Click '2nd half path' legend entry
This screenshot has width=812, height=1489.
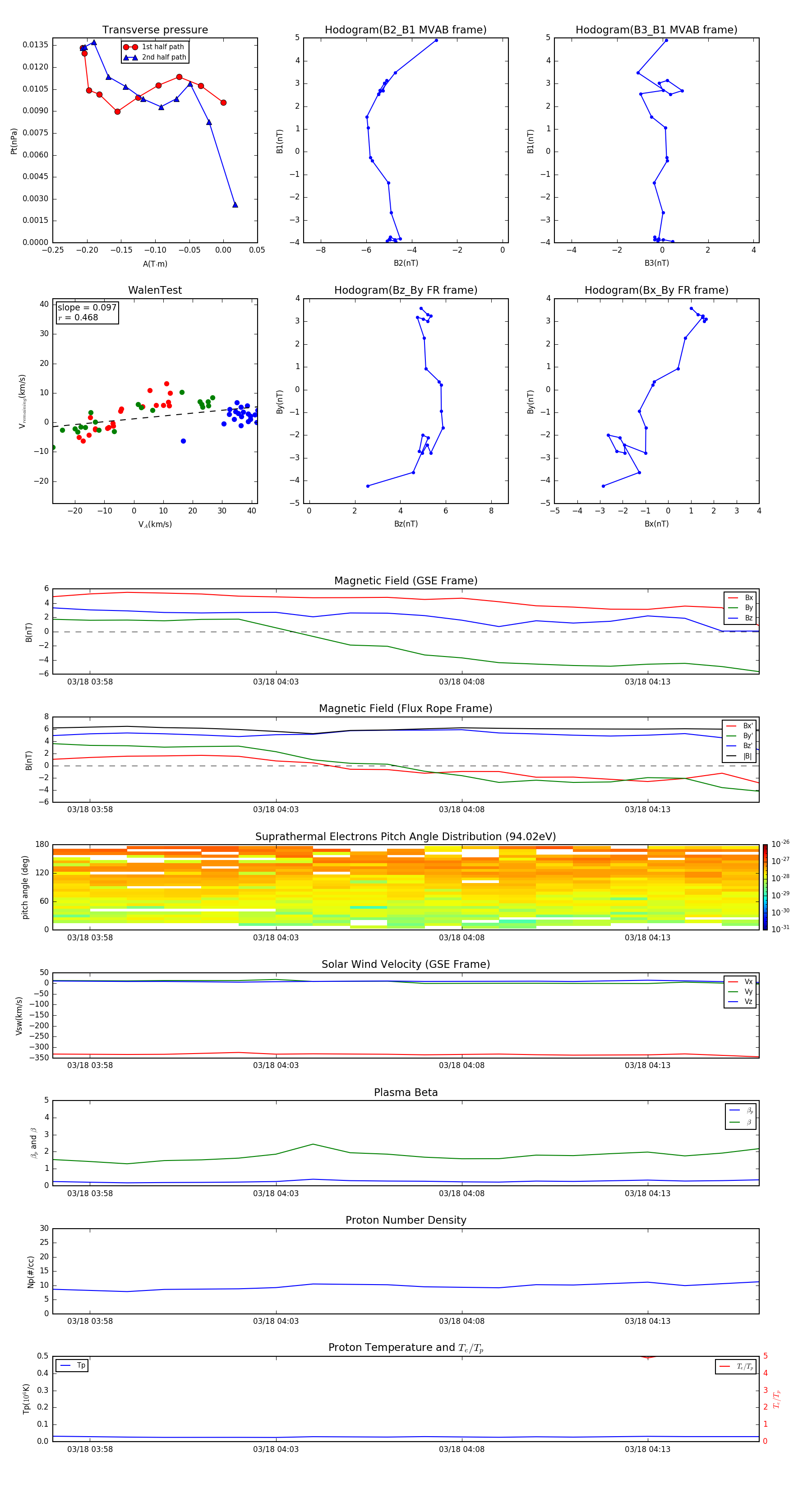point(155,57)
